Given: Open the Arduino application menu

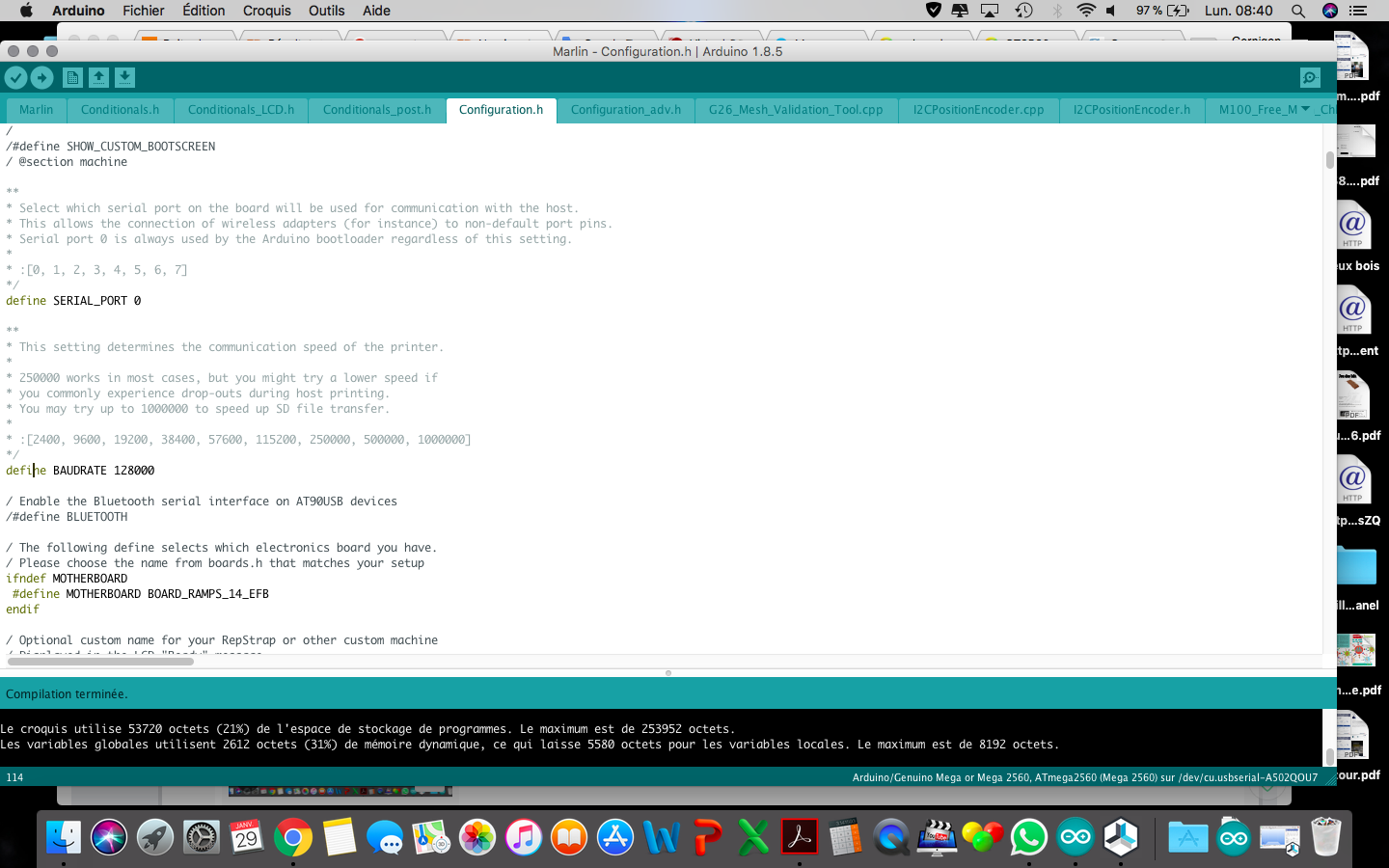Looking at the screenshot, I should [x=78, y=11].
